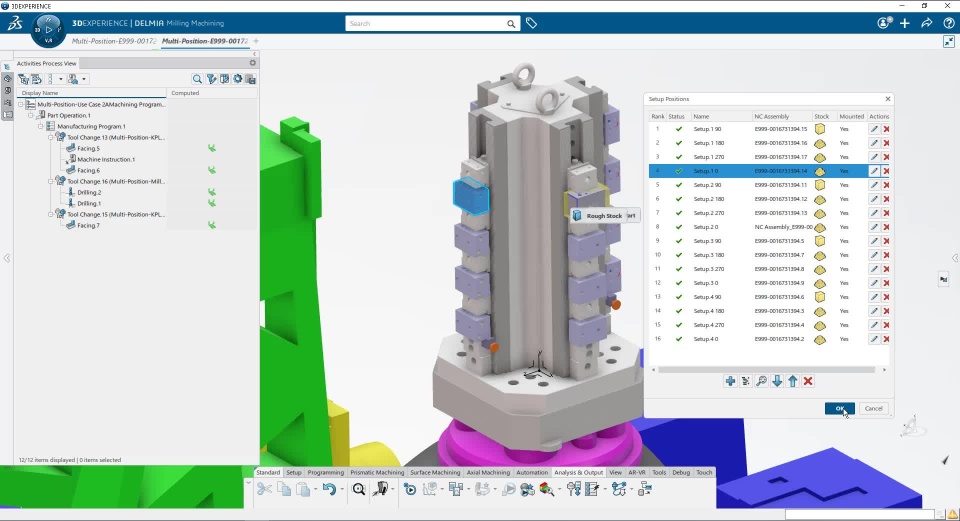Switch to the Axial Machining tab
Image resolution: width=960 pixels, height=521 pixels.
coord(488,473)
